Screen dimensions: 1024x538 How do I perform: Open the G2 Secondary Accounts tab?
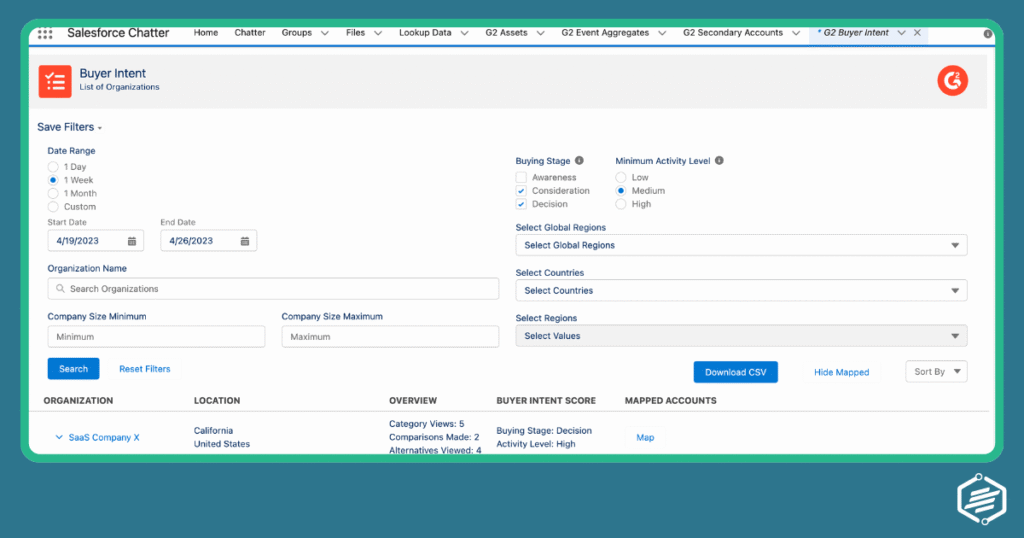733,33
